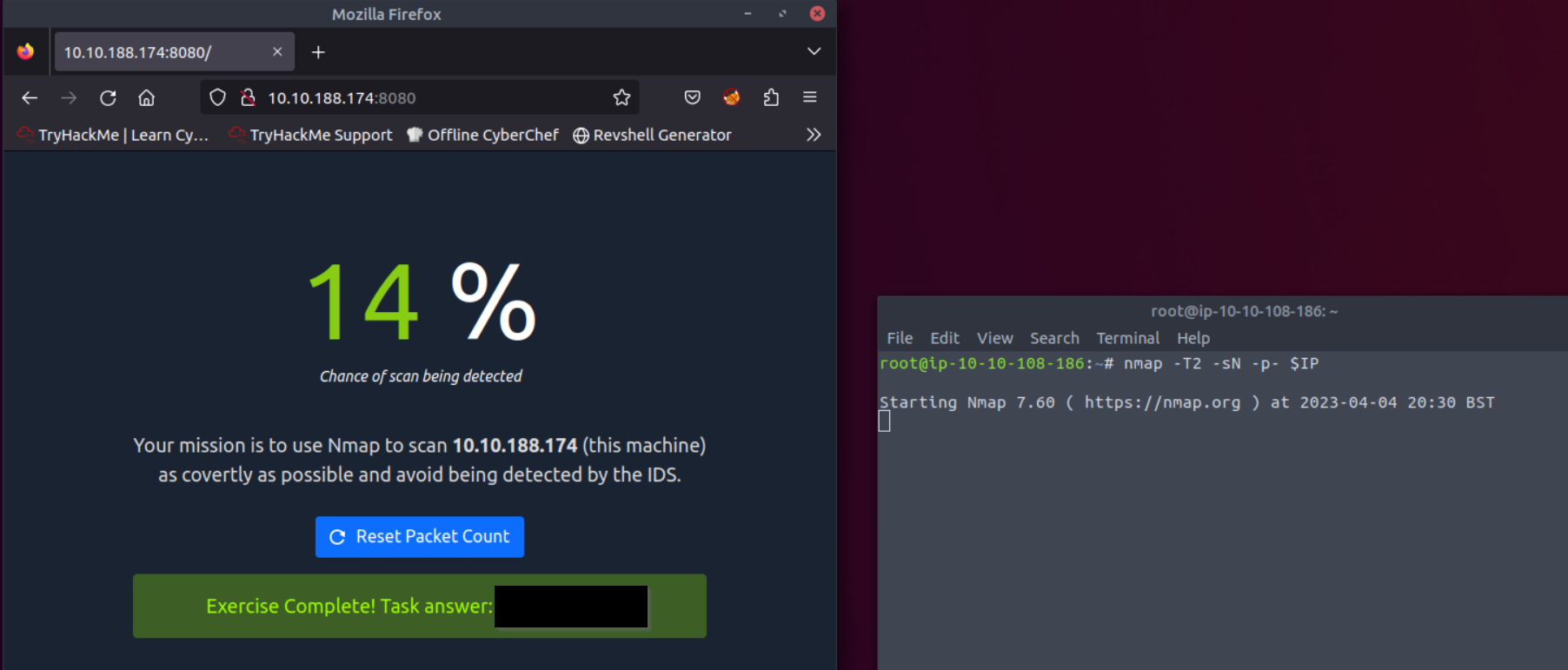Bookmark this page with star icon

click(621, 98)
